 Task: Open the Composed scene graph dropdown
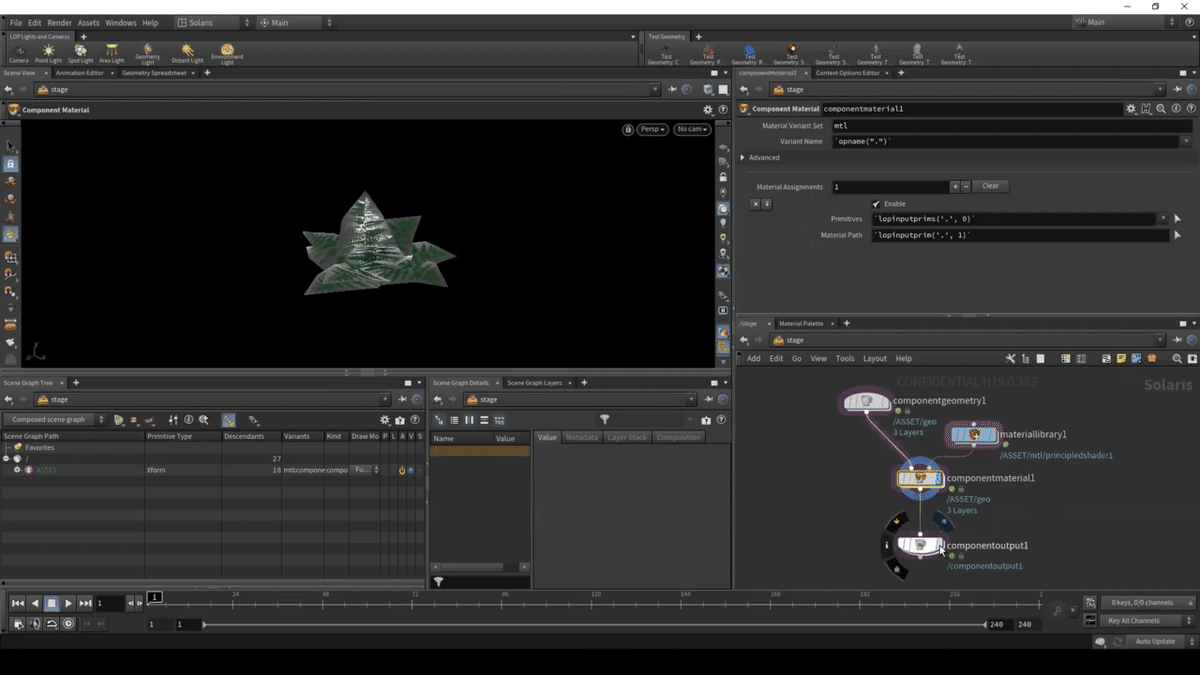pos(54,420)
